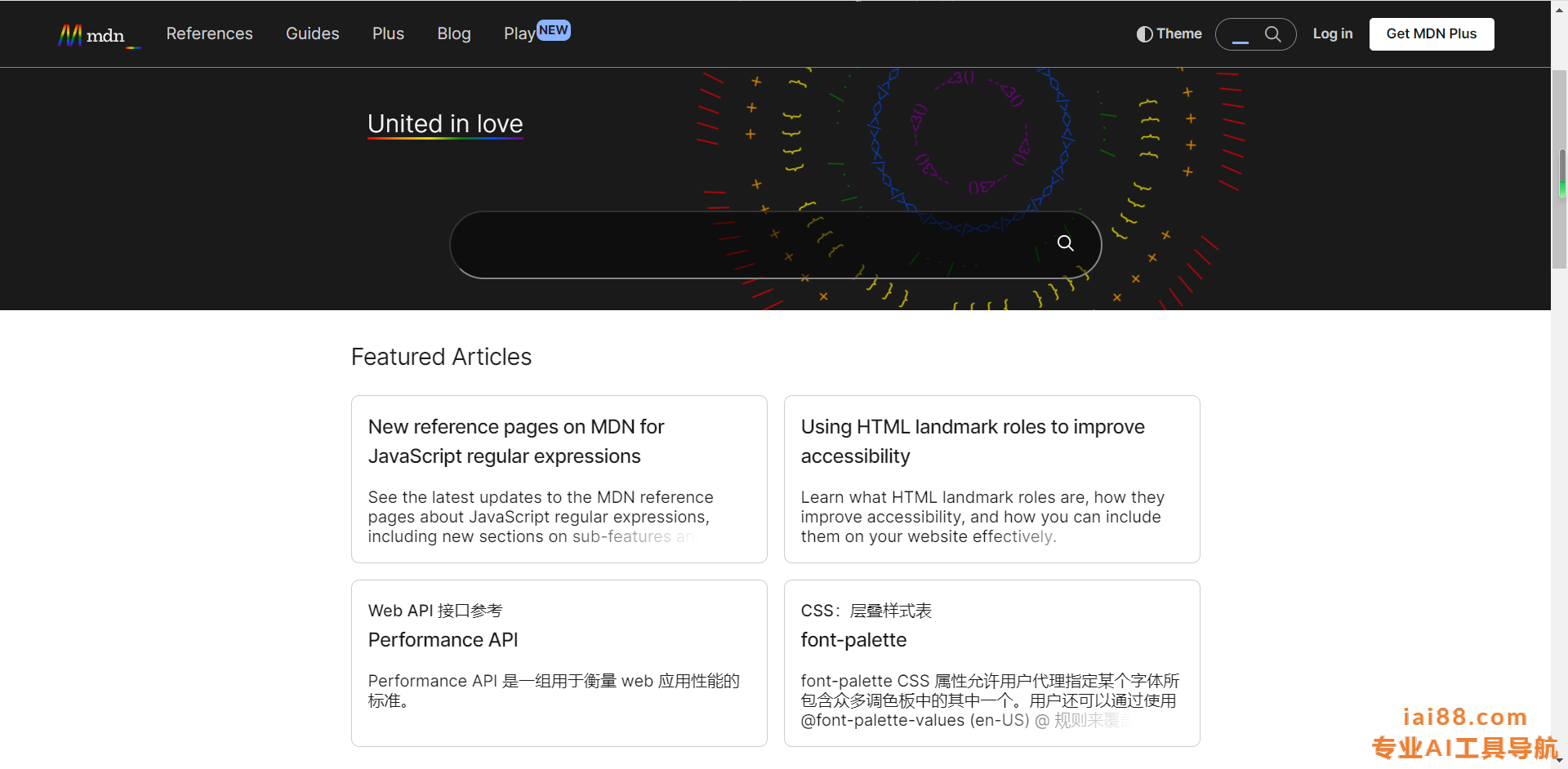Viewport: 1568px width, 769px height.
Task: Open the Theme switcher
Action: (x=1169, y=33)
